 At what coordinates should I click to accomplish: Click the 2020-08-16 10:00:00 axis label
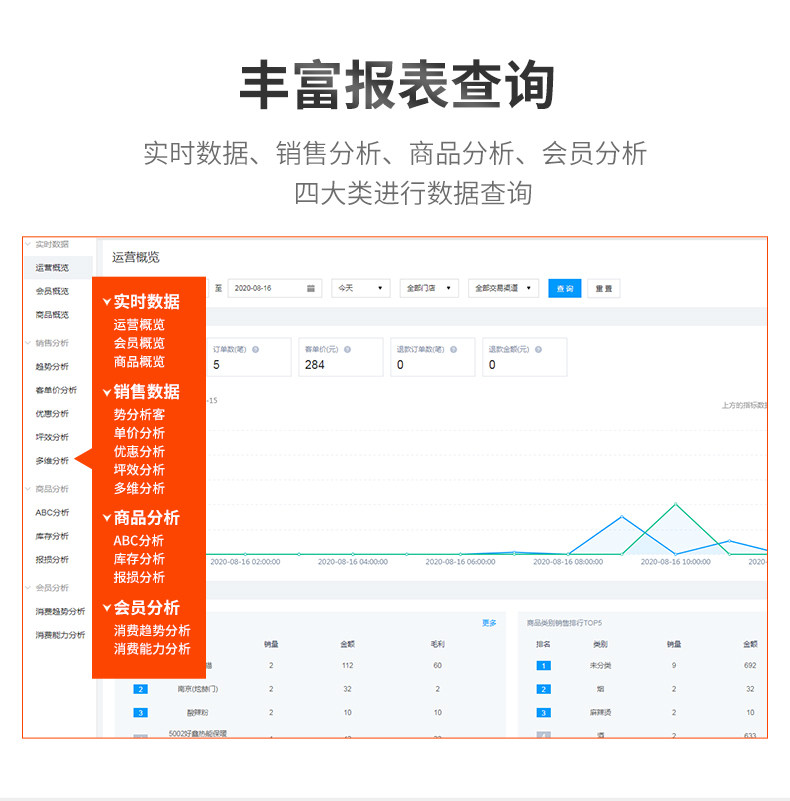tap(676, 562)
